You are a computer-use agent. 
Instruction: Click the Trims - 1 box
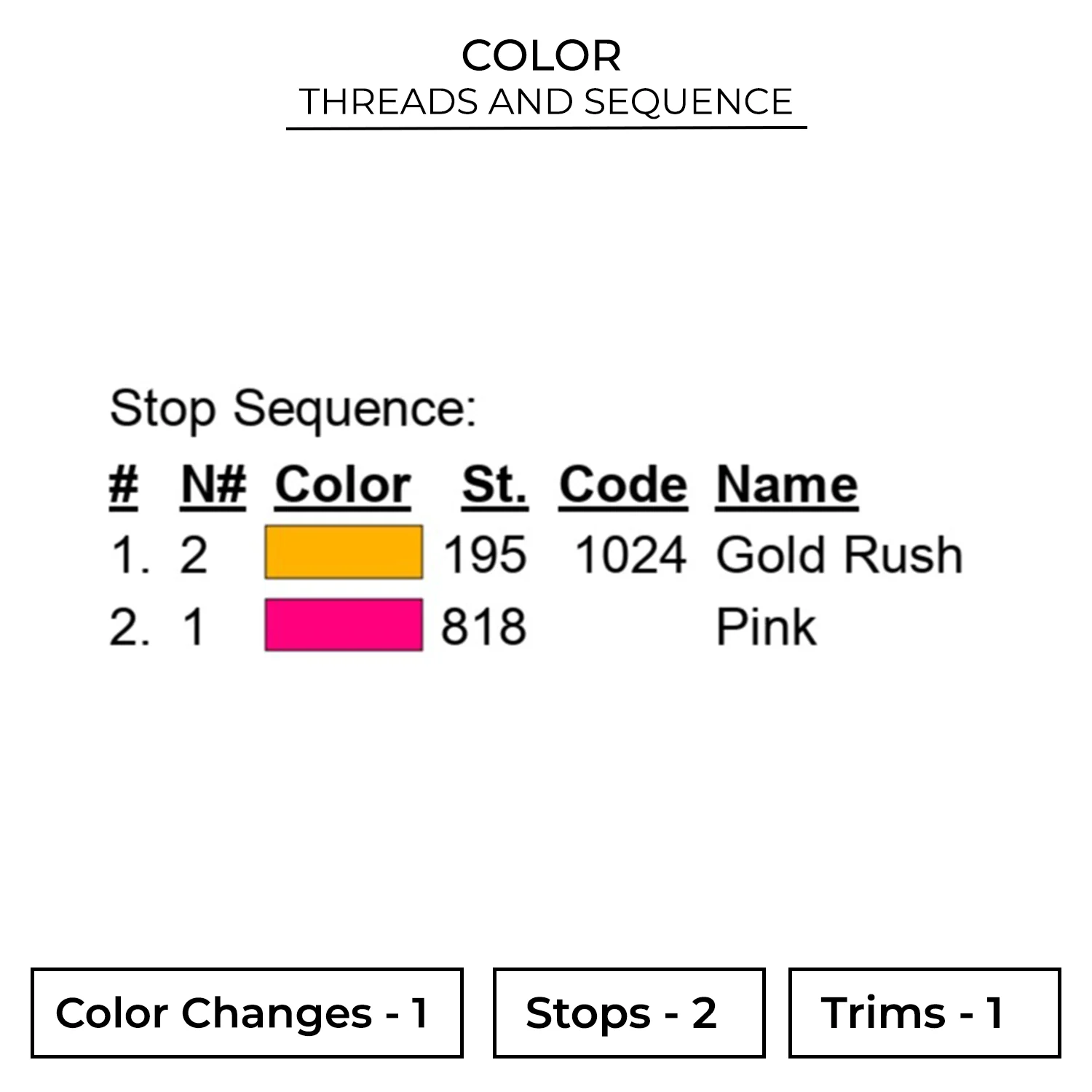pyautogui.click(x=924, y=1013)
